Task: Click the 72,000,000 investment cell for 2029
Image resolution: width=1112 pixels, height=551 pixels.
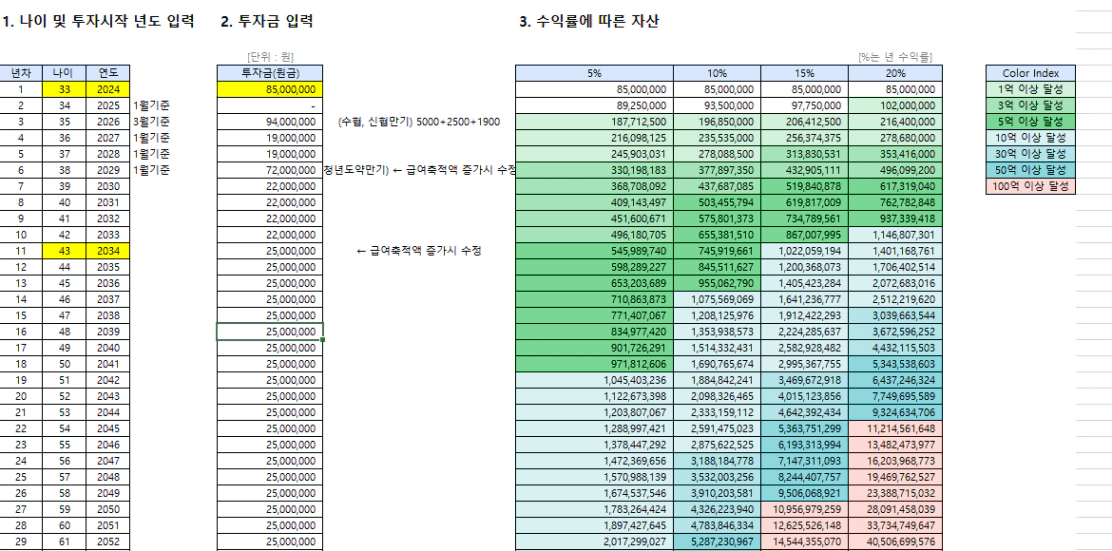Action: tap(270, 170)
